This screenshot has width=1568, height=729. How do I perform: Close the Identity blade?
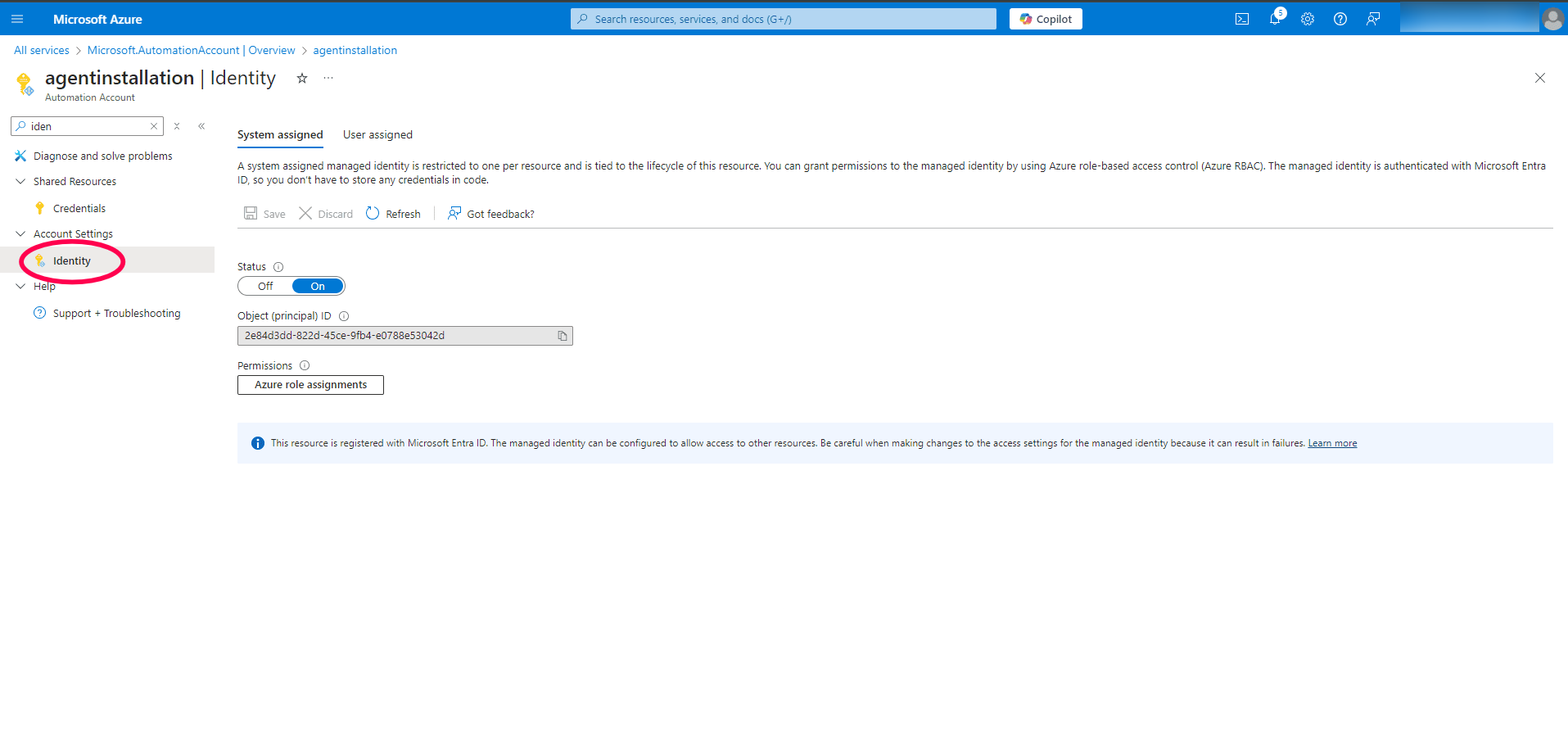(1540, 78)
